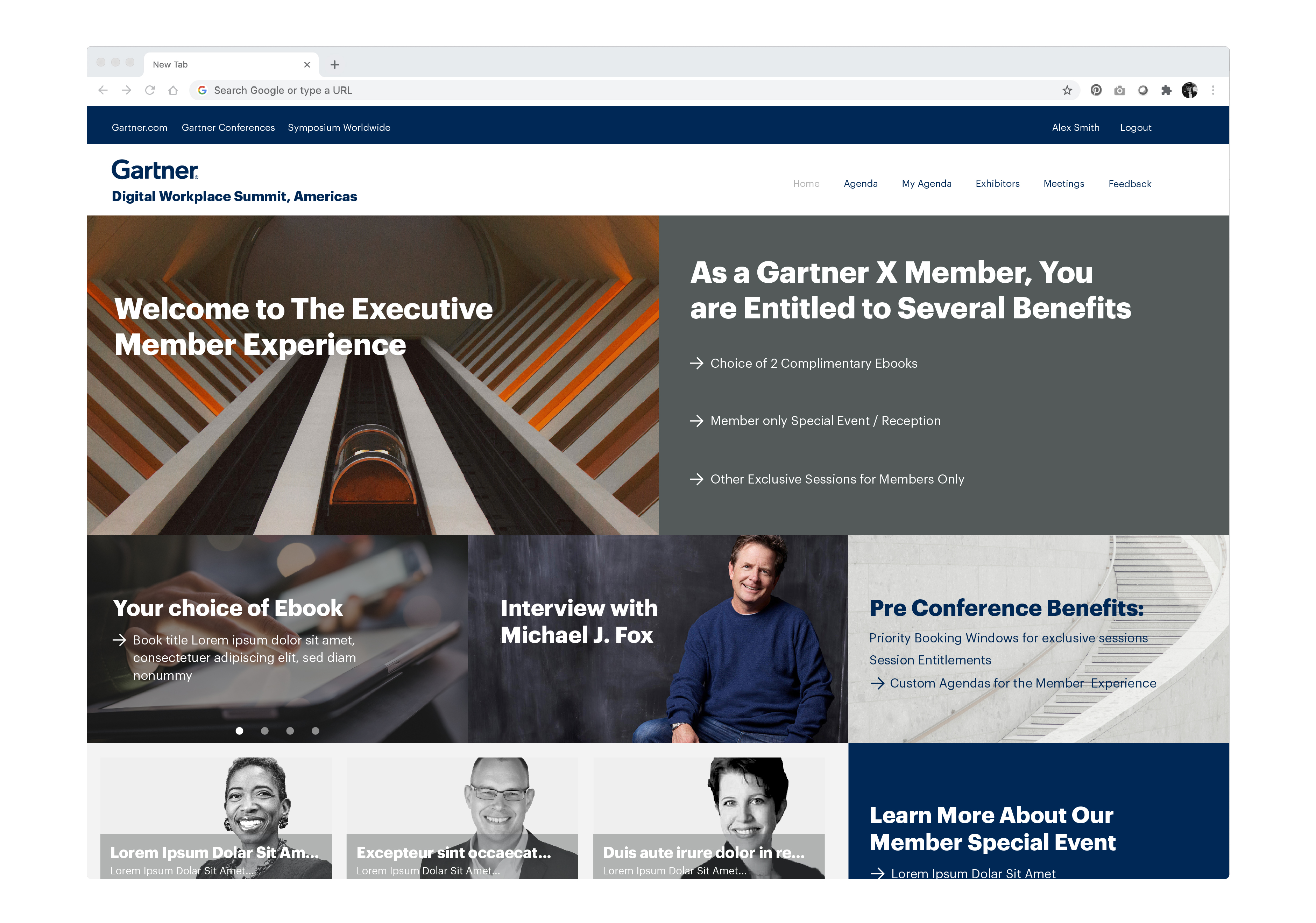The image size is (1316, 923).
Task: Reload the page with refresh icon
Action: [x=150, y=90]
